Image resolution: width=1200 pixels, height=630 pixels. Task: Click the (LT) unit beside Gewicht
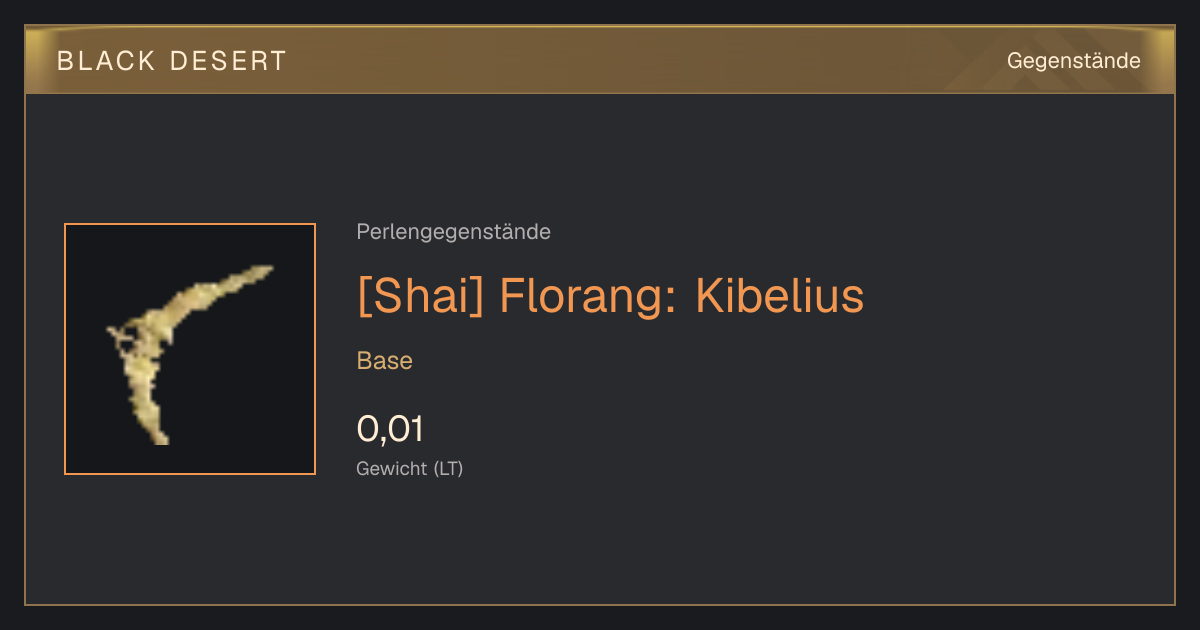pos(448,468)
